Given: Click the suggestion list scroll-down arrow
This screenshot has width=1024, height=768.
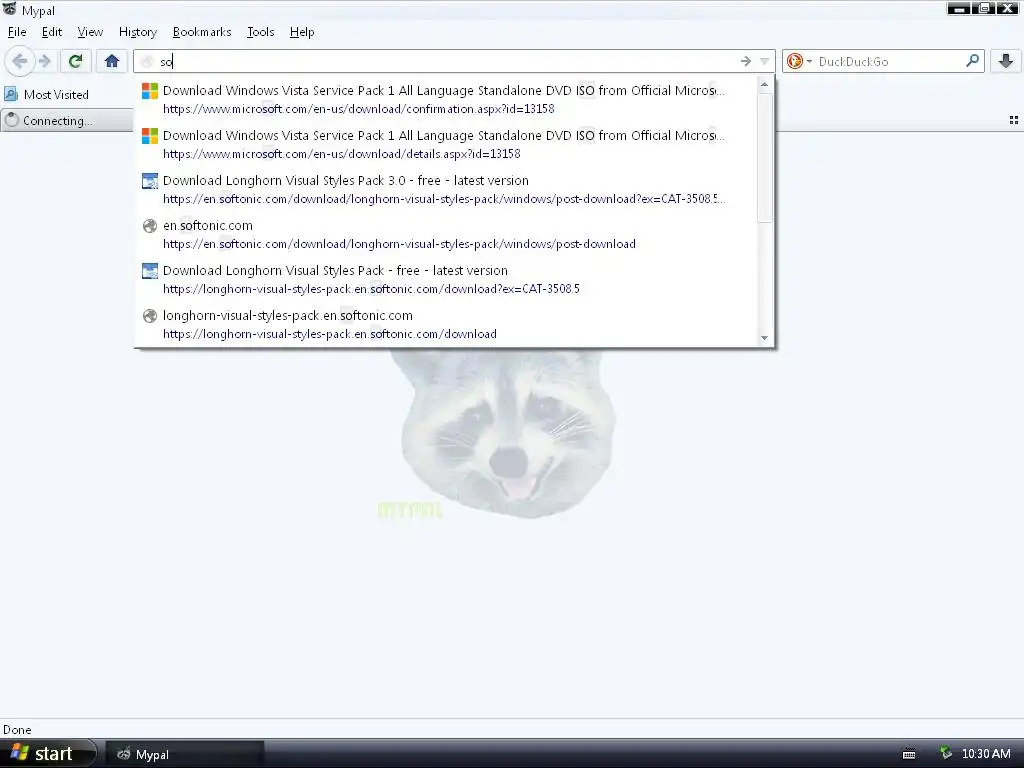Looking at the screenshot, I should [764, 338].
